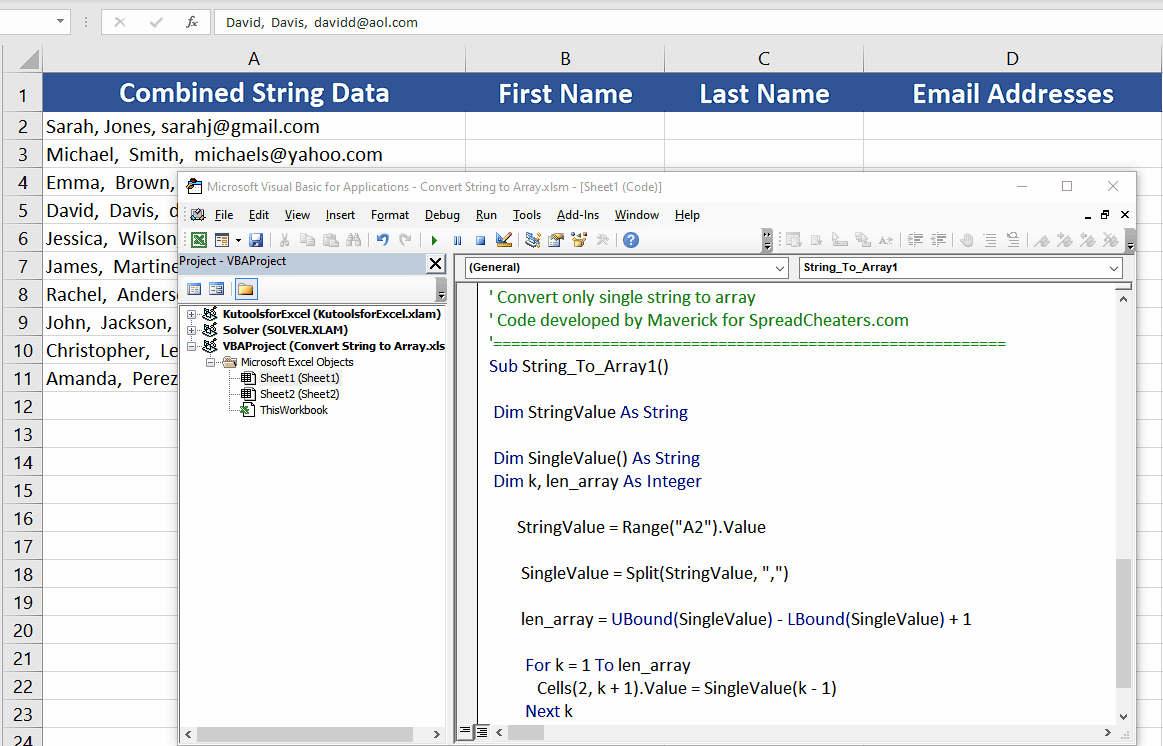This screenshot has height=746, width=1163.
Task: Collapse Microsoft Excel Objects folder
Action: point(210,363)
